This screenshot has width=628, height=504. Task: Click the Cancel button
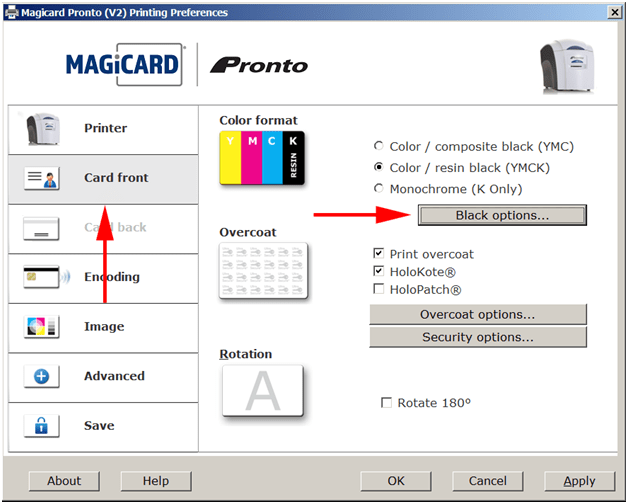tap(487, 481)
